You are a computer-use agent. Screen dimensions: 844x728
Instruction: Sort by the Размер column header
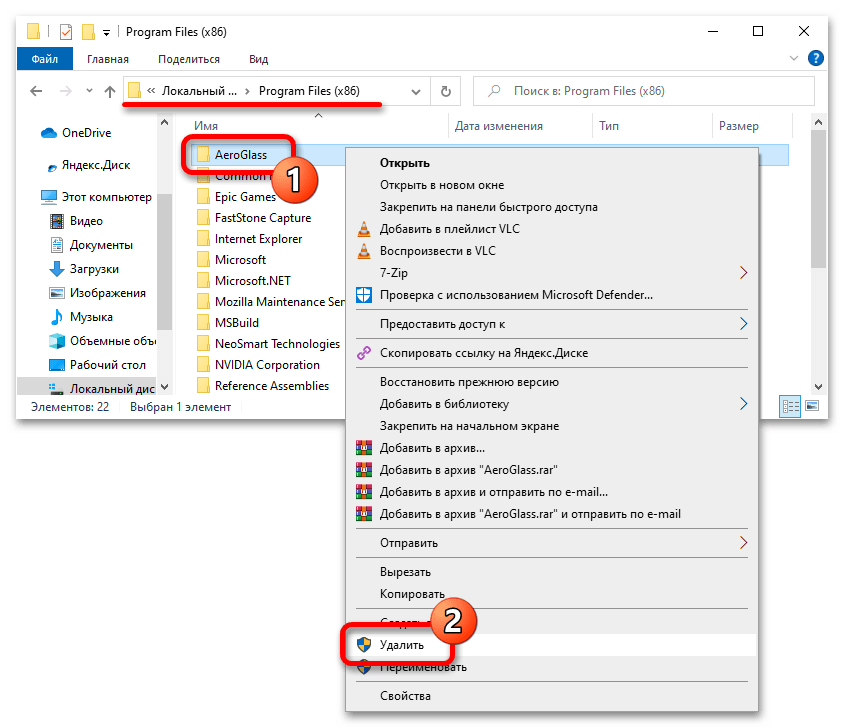[738, 126]
